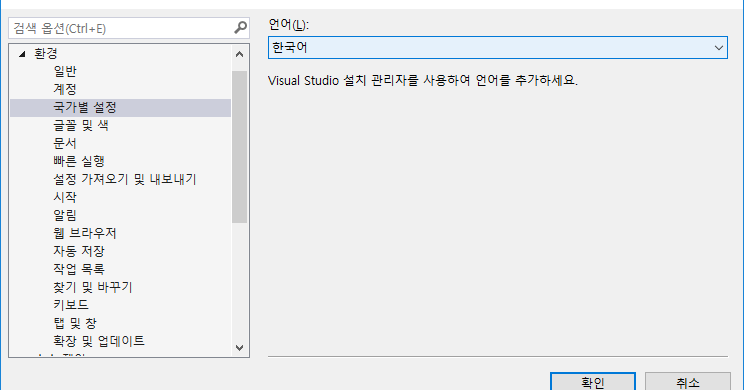
Task: Cancel with the 취소 button
Action: [688, 381]
